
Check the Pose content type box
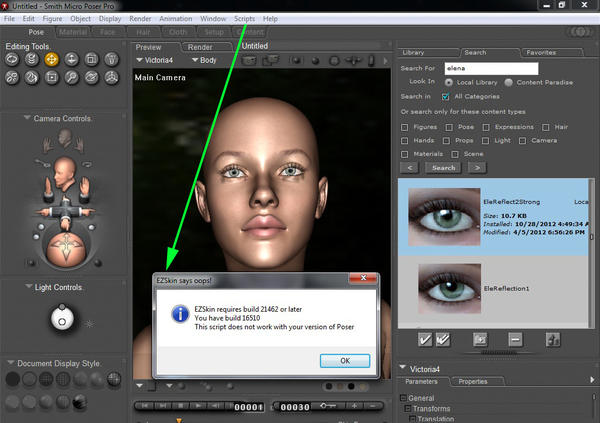pyautogui.click(x=449, y=127)
